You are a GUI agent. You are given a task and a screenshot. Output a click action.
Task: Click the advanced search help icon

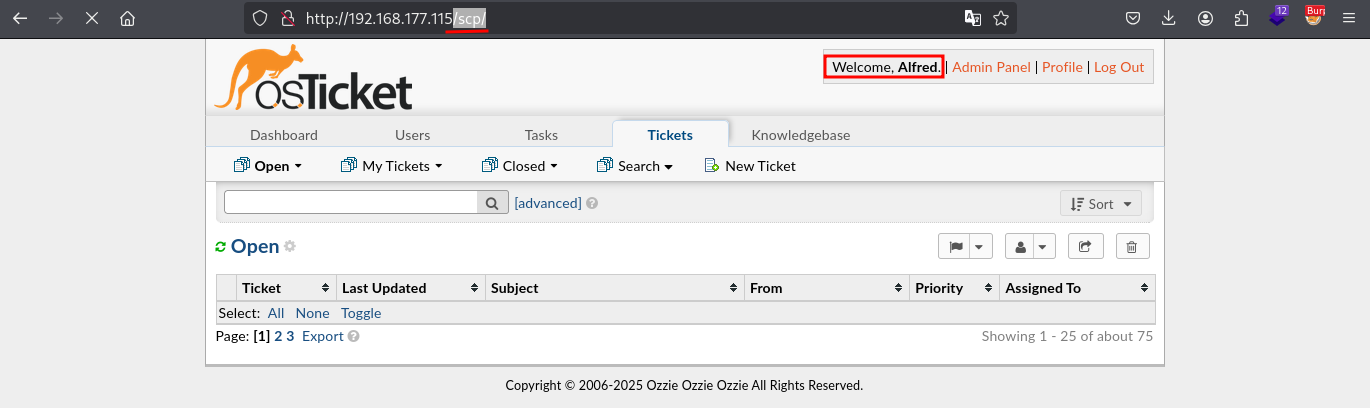pyautogui.click(x=592, y=203)
